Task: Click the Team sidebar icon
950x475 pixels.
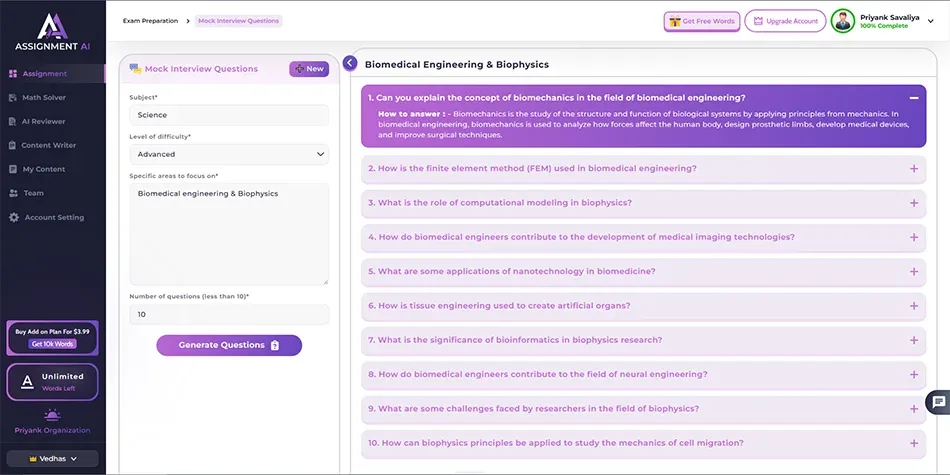Action: pos(13,193)
